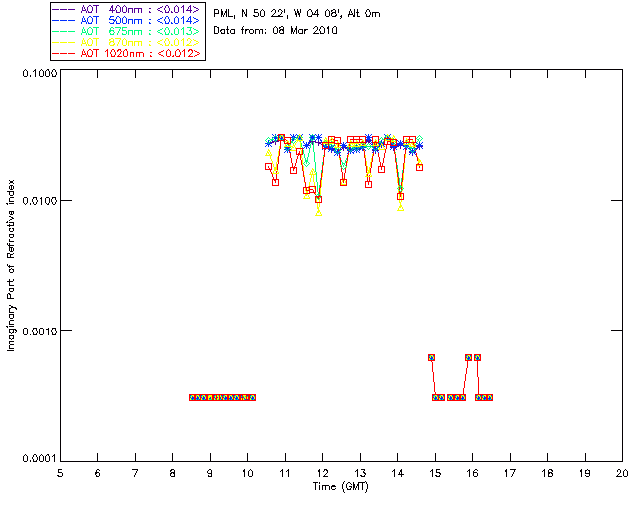The image size is (640, 512).
Task: Click the x-axis tick label 7
Action: coord(135,473)
